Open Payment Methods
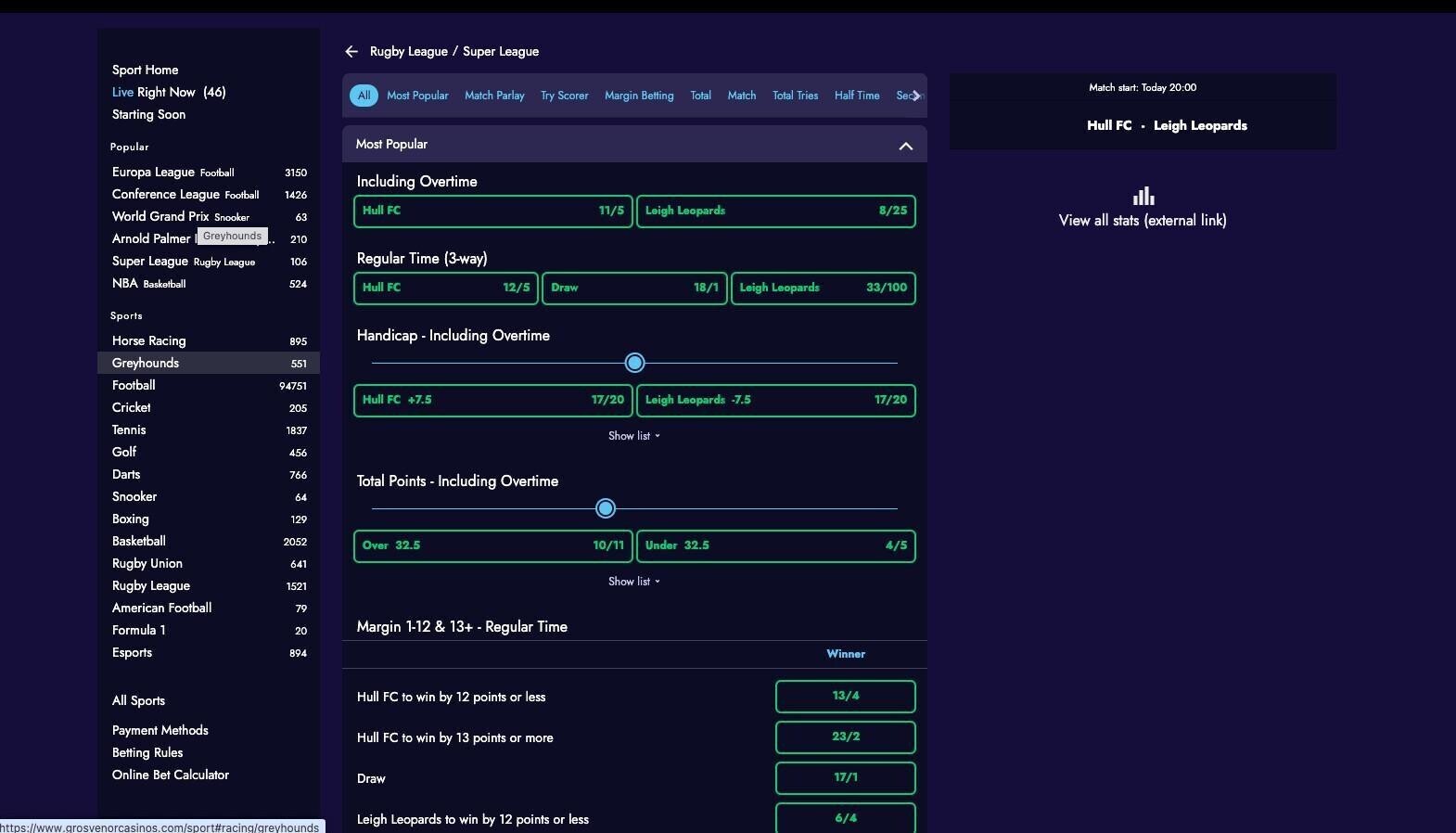 [x=160, y=731]
